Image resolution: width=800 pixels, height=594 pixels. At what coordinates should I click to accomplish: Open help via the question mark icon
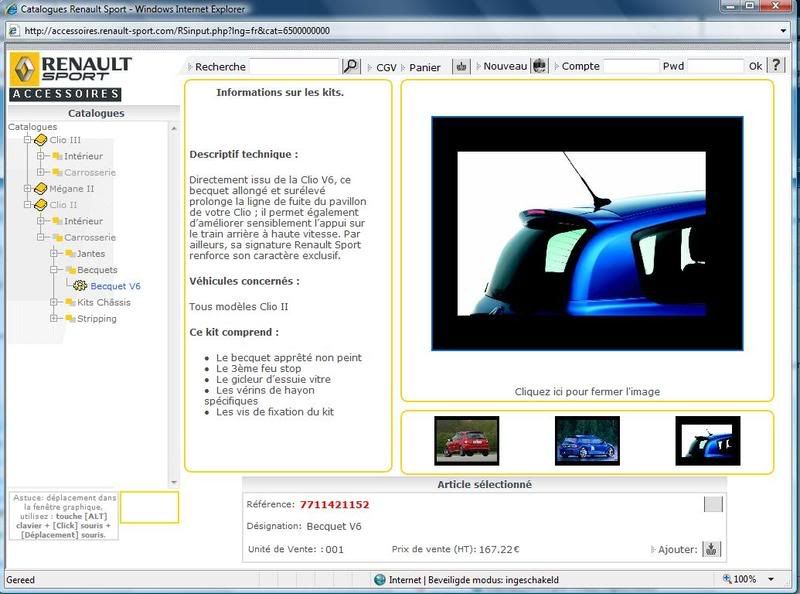[776, 65]
